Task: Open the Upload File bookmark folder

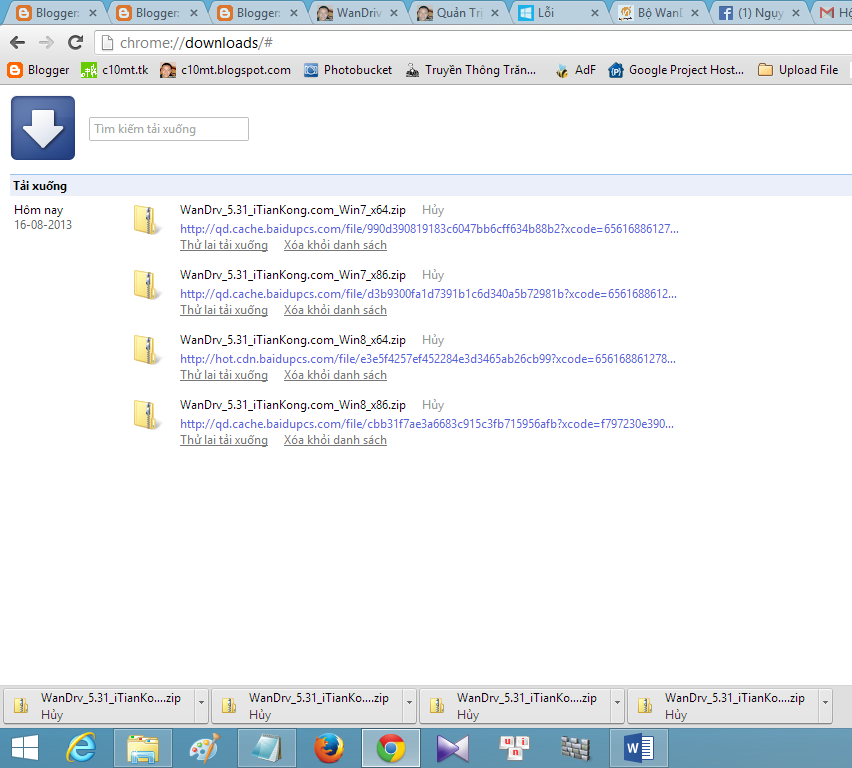Action: tap(798, 70)
